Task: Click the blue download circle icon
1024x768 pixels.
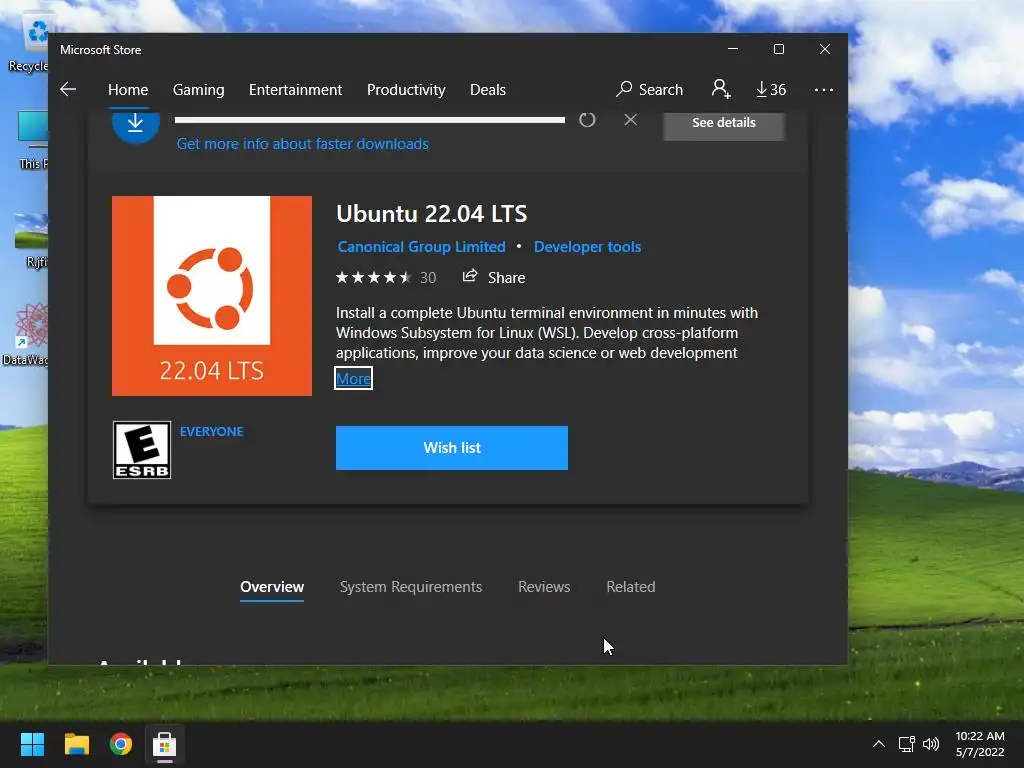Action: point(136,124)
